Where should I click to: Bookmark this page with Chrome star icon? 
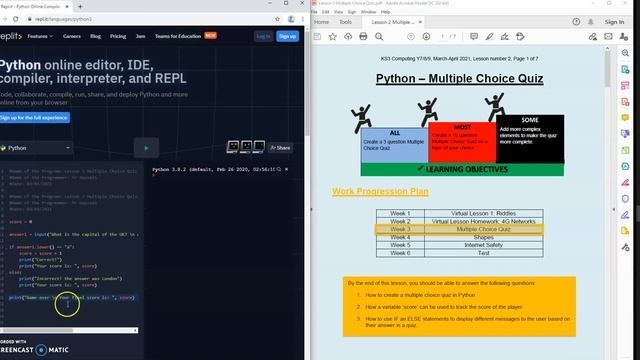278,19
